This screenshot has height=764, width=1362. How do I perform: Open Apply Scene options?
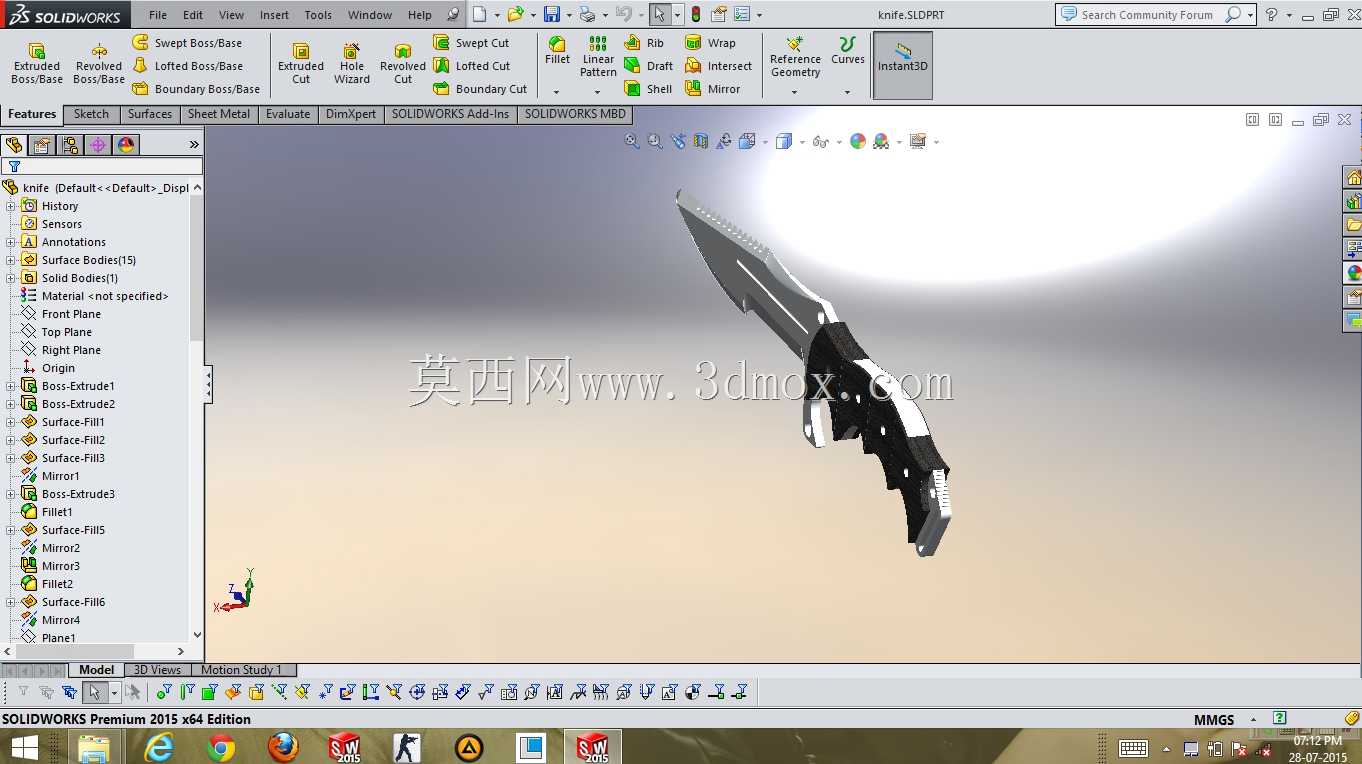(x=881, y=142)
